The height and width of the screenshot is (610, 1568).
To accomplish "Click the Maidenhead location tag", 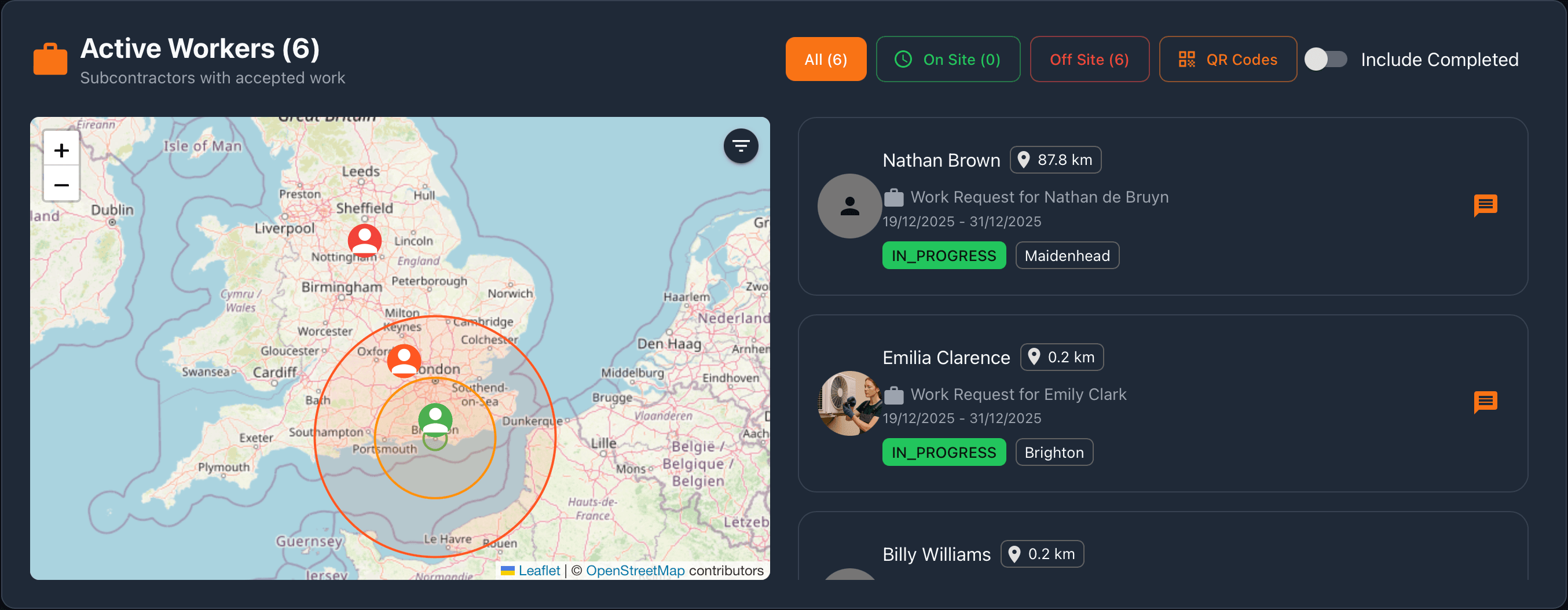I will pos(1067,256).
